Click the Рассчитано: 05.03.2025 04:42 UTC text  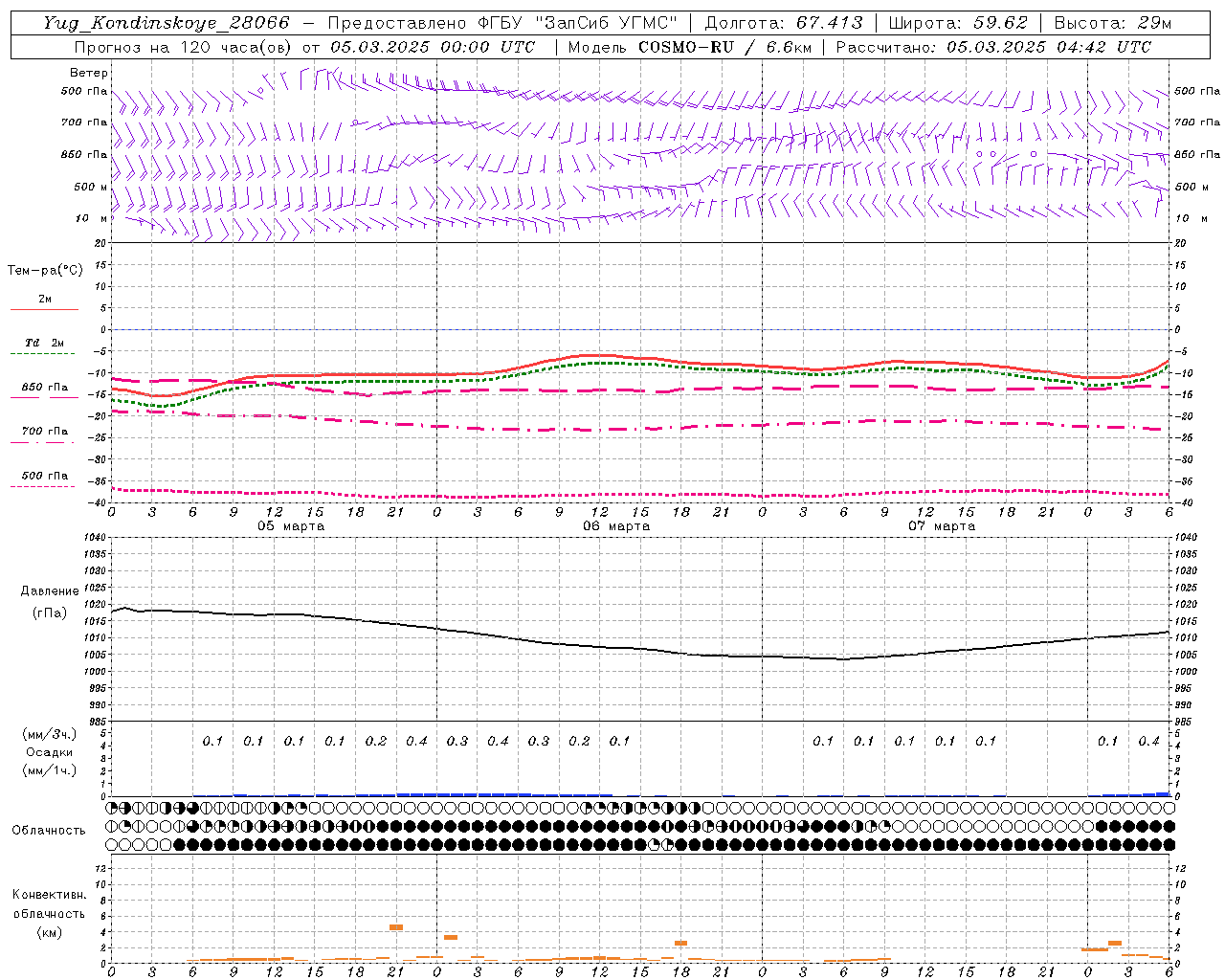tap(993, 47)
